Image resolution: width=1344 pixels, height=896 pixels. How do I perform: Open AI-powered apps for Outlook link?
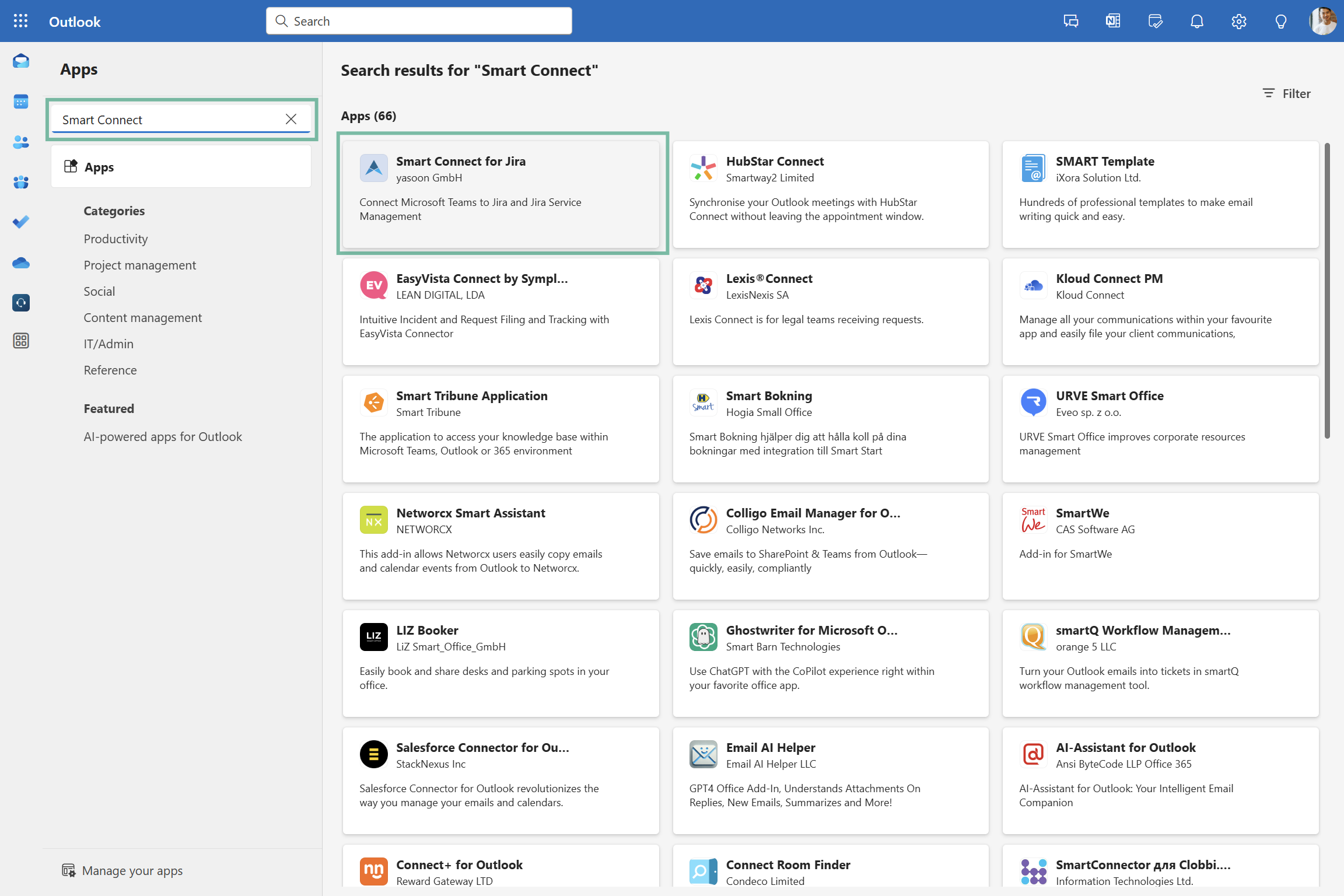pos(162,436)
